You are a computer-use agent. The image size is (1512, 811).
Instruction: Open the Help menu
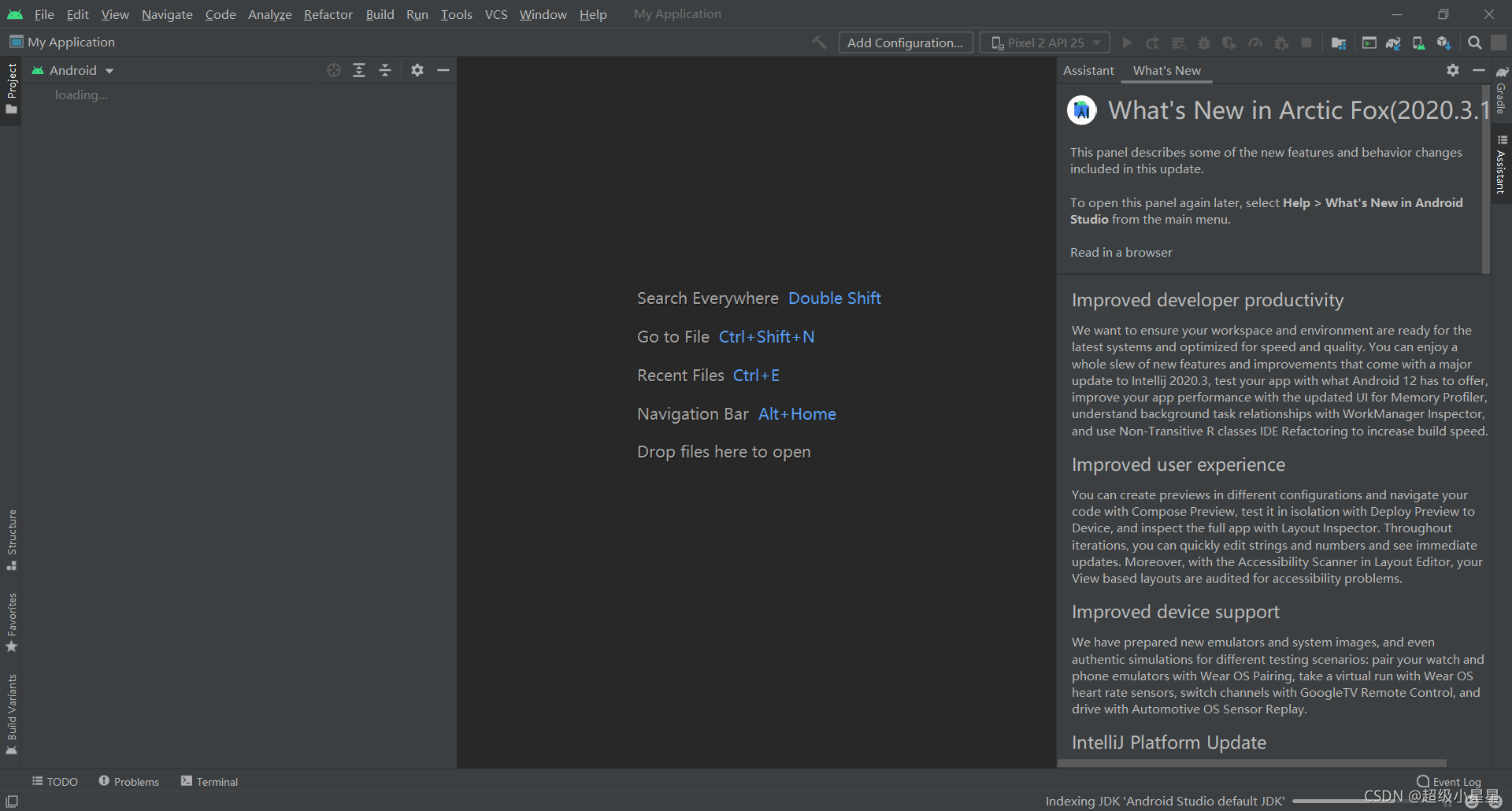point(593,14)
